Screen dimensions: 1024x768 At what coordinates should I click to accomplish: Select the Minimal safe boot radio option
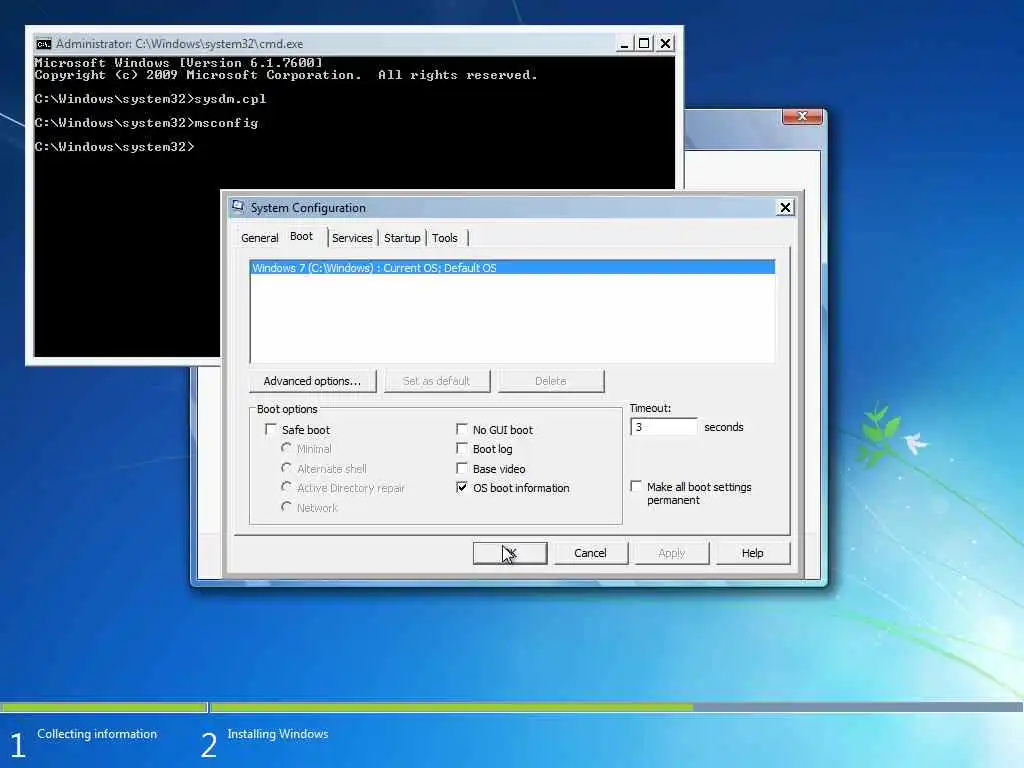coord(286,448)
